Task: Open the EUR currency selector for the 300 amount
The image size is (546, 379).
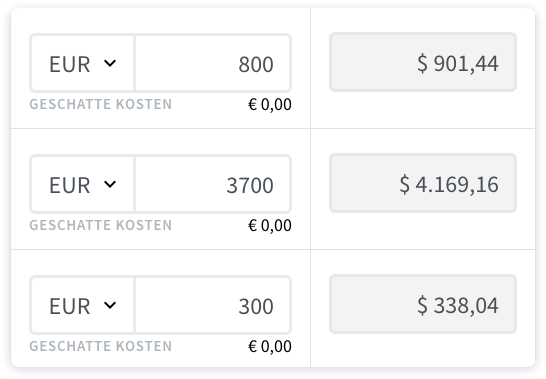Action: 82,305
